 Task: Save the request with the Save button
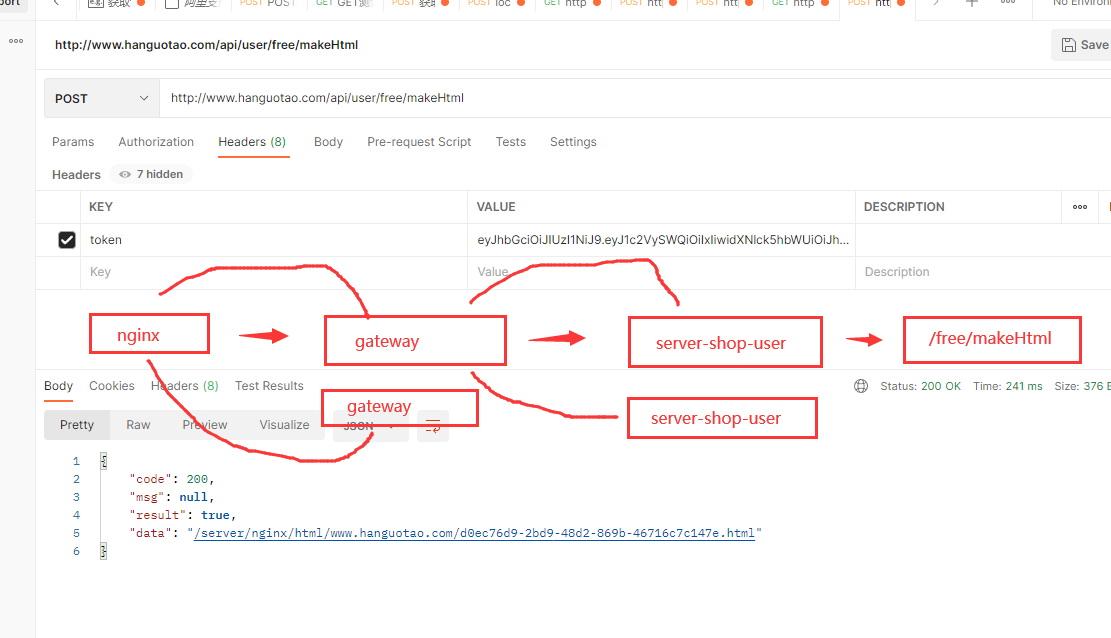[1084, 45]
